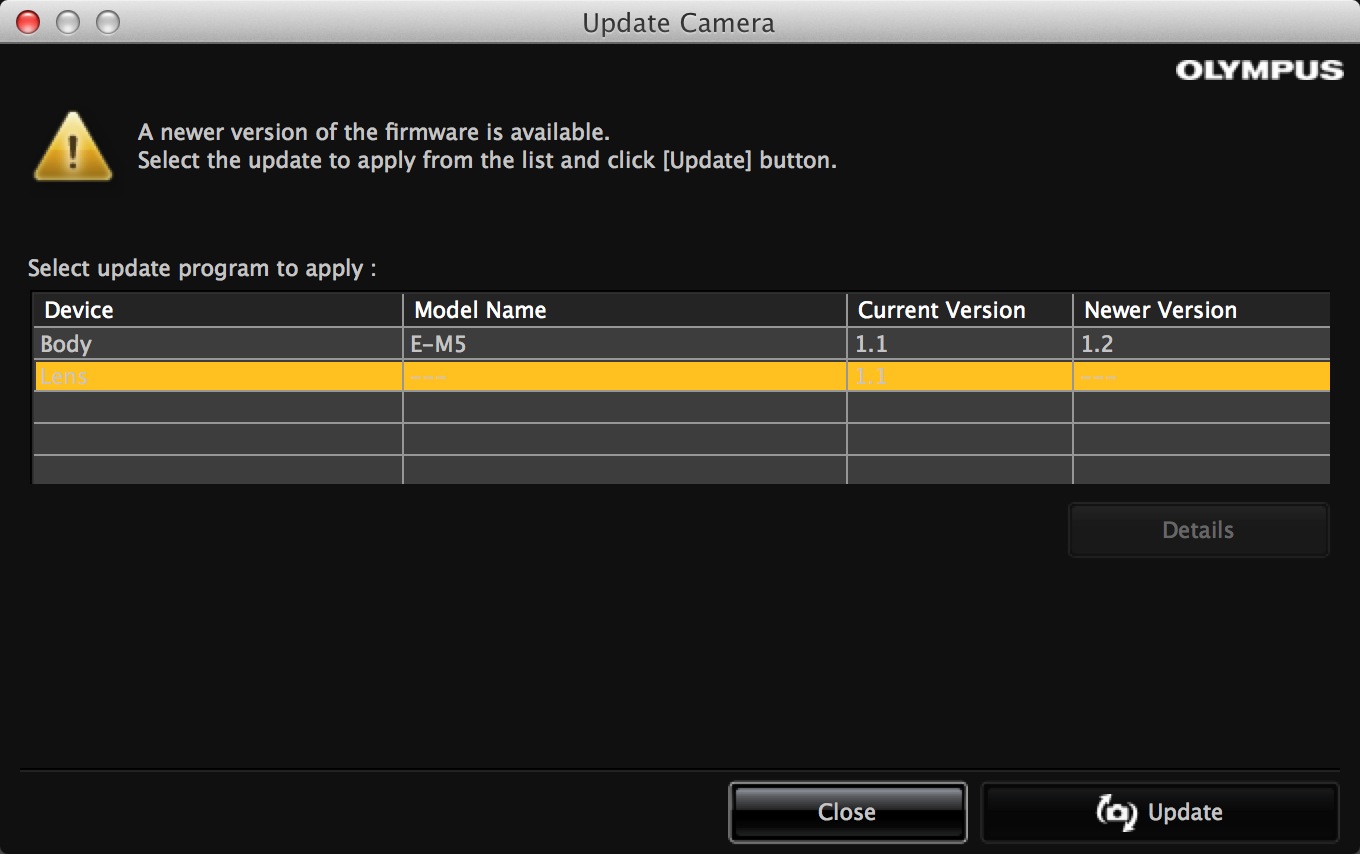Click the disabled Details button
Screen dimensions: 1360x854
point(1198,530)
